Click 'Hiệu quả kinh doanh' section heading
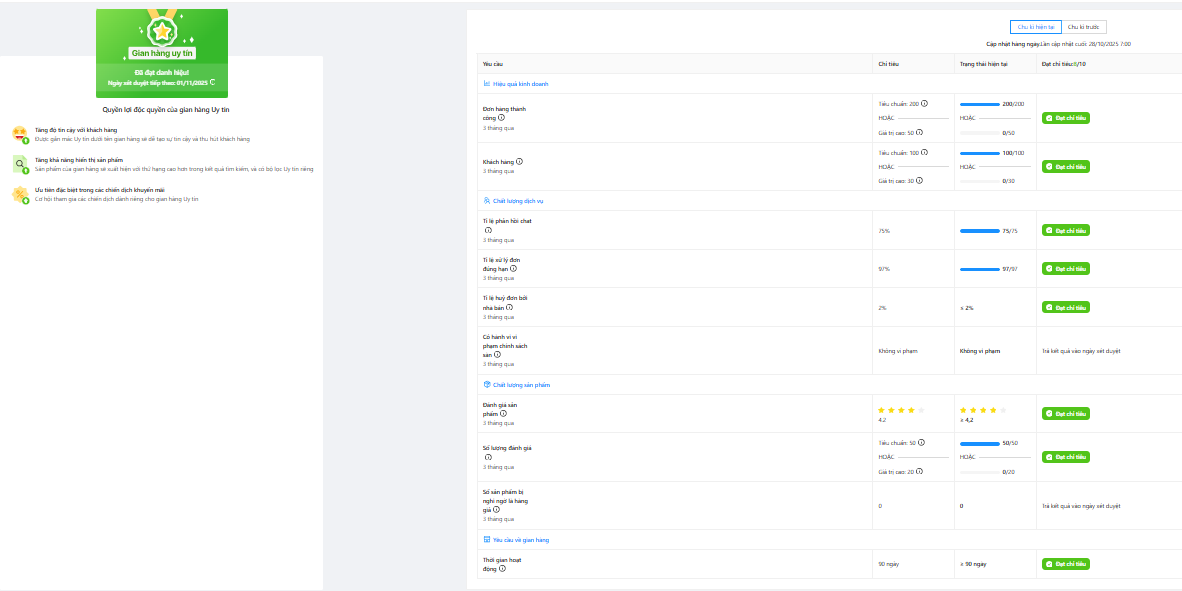The image size is (1182, 591). pyautogui.click(x=520, y=84)
